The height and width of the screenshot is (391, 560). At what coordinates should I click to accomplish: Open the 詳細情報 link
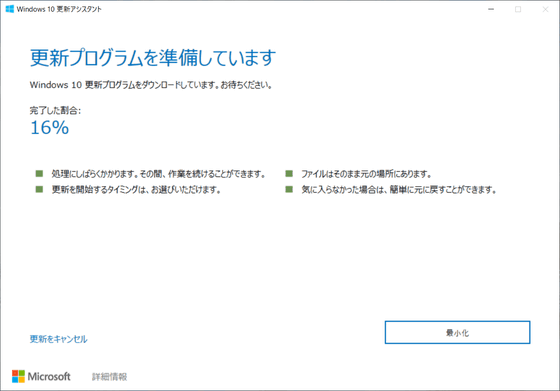click(x=109, y=377)
